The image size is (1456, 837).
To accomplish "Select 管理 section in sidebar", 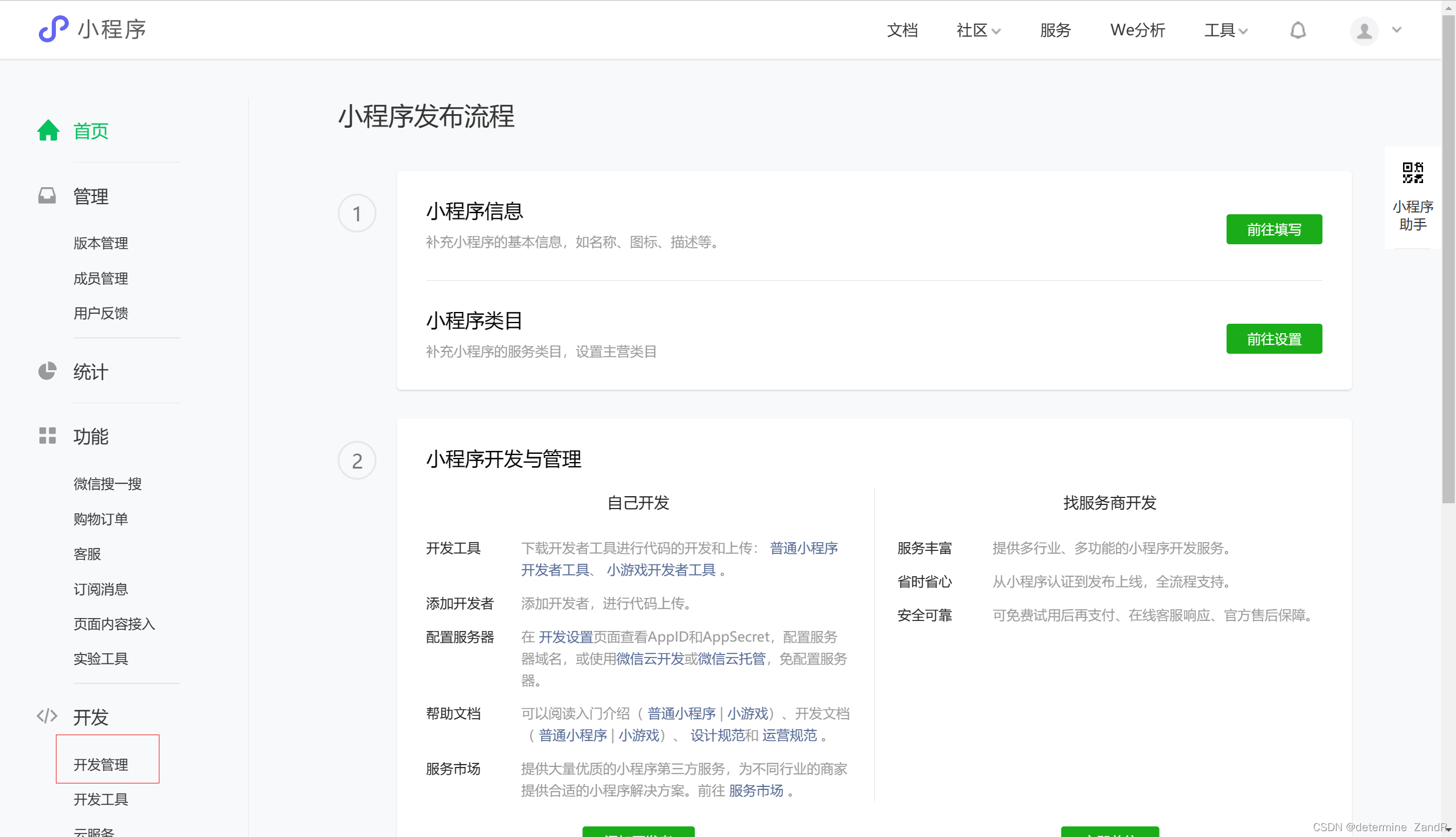I will (91, 196).
